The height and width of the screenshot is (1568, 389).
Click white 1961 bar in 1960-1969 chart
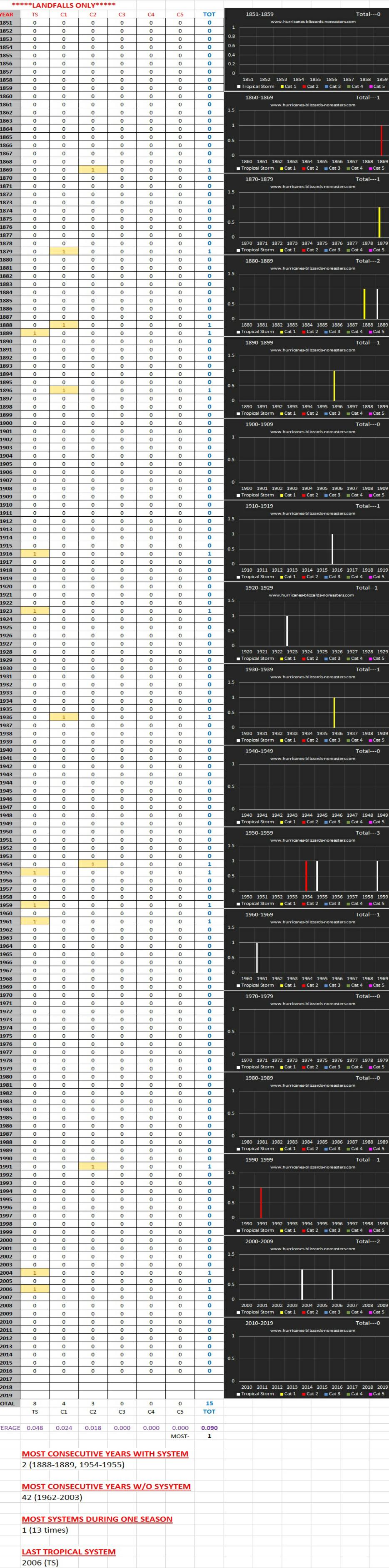[257, 957]
